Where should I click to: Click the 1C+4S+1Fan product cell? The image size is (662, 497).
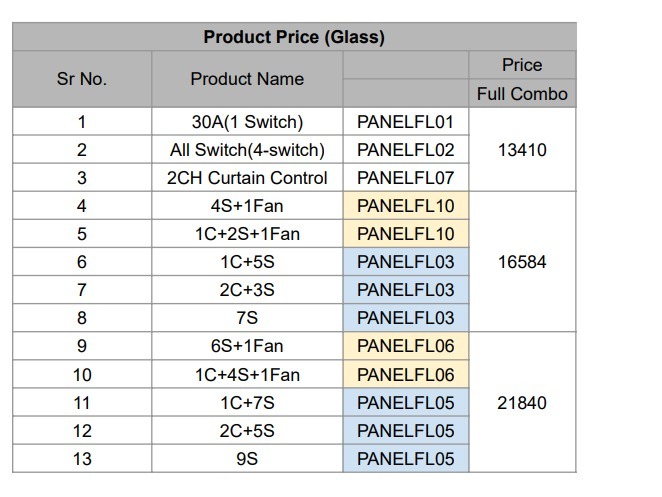pyautogui.click(x=247, y=374)
